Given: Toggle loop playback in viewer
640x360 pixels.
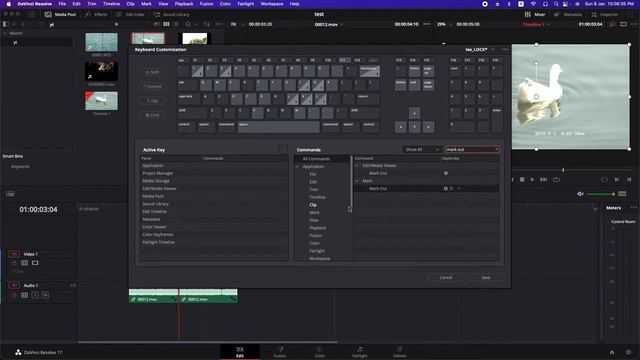Looking at the screenshot, I should [x=556, y=180].
